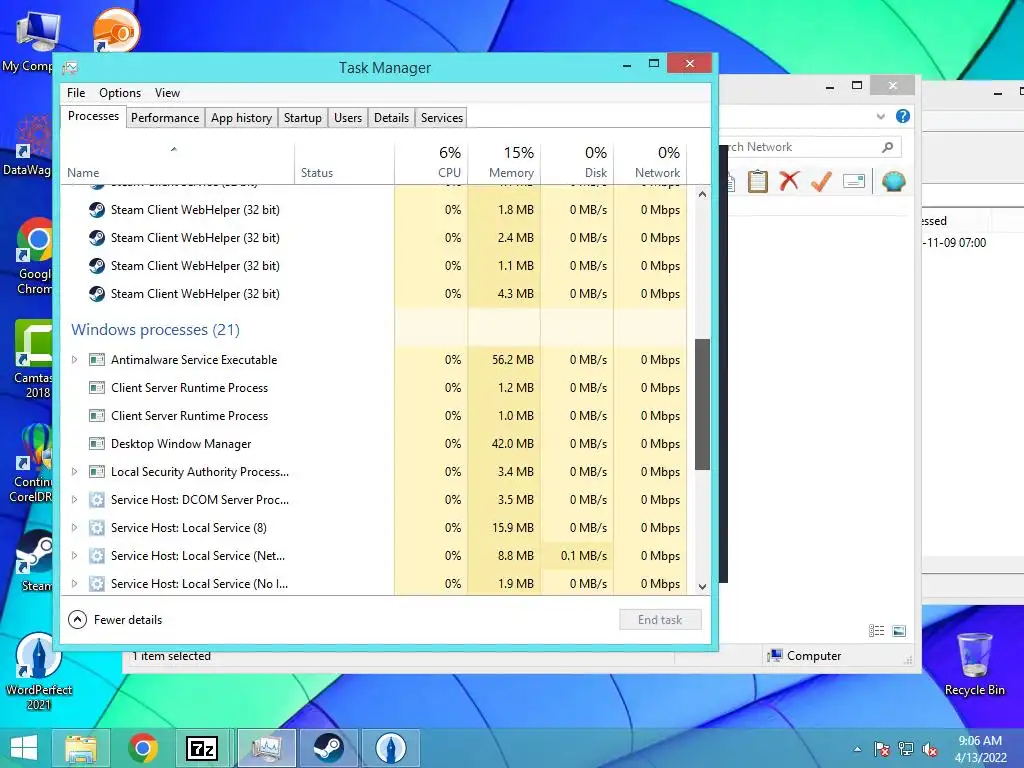Expand Service Host: DCOM Server Process
Image resolution: width=1024 pixels, height=768 pixels.
(x=74, y=500)
